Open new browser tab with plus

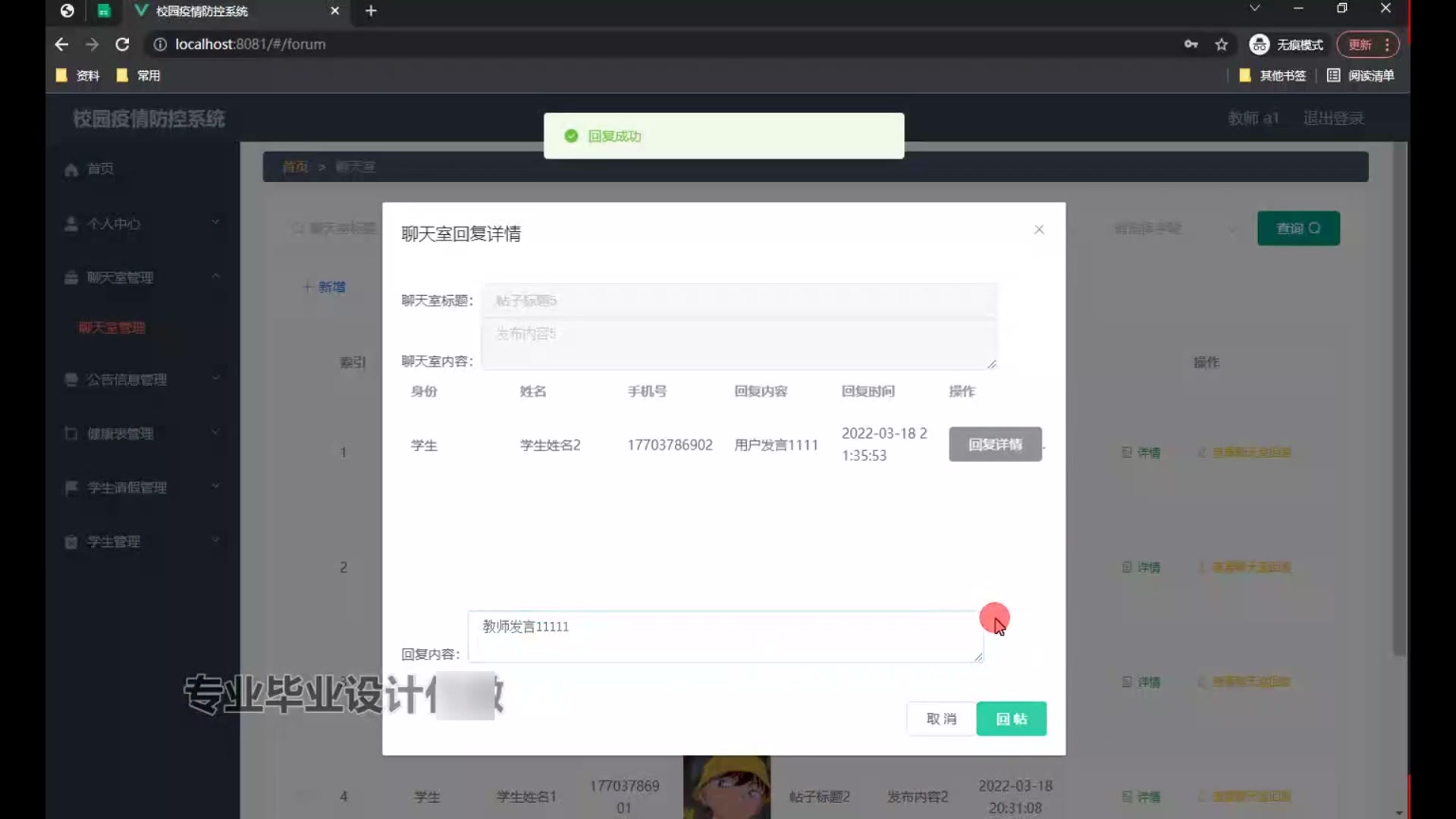point(371,11)
